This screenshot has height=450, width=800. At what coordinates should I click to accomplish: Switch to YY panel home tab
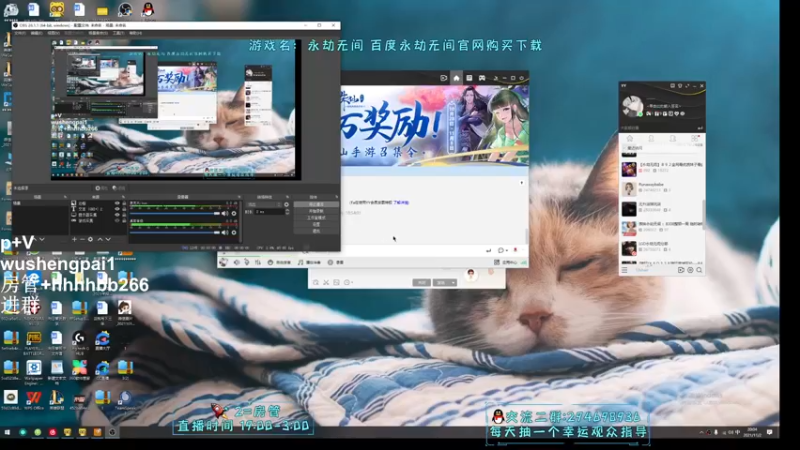[x=630, y=139]
